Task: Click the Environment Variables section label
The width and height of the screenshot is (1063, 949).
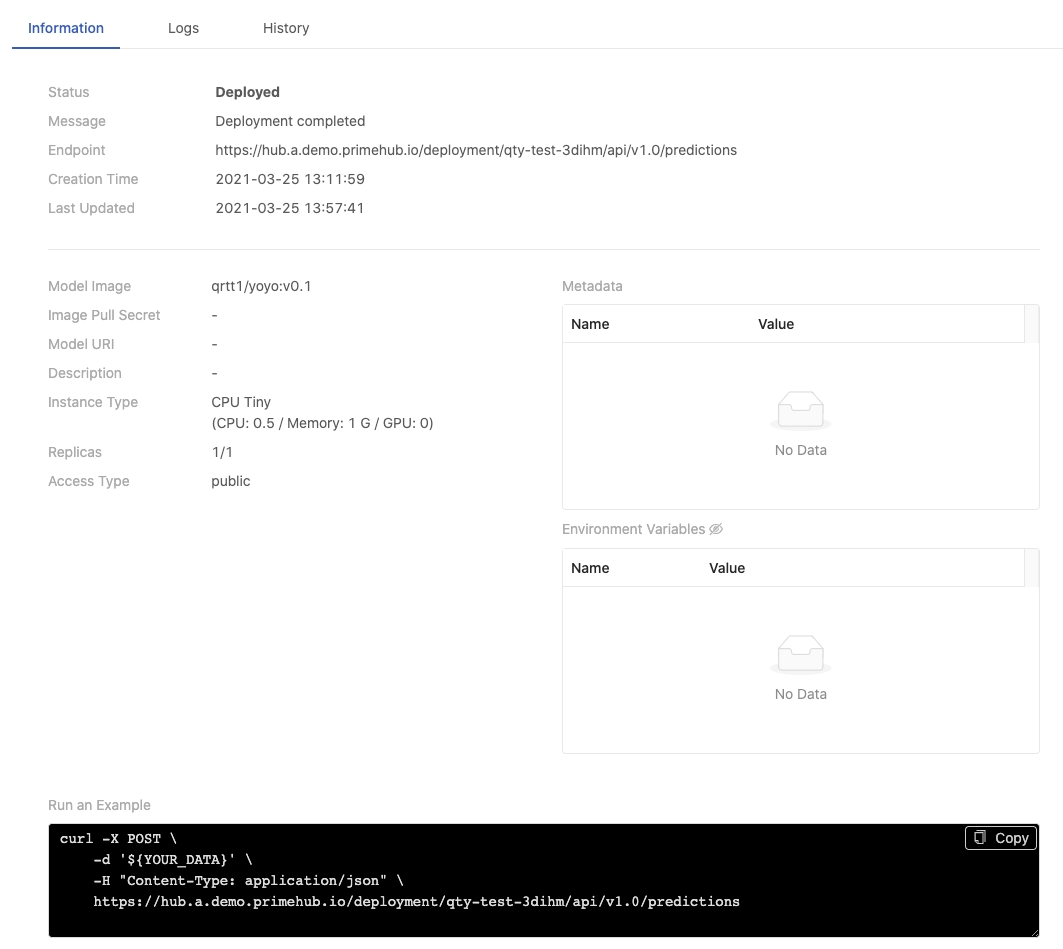Action: (633, 529)
